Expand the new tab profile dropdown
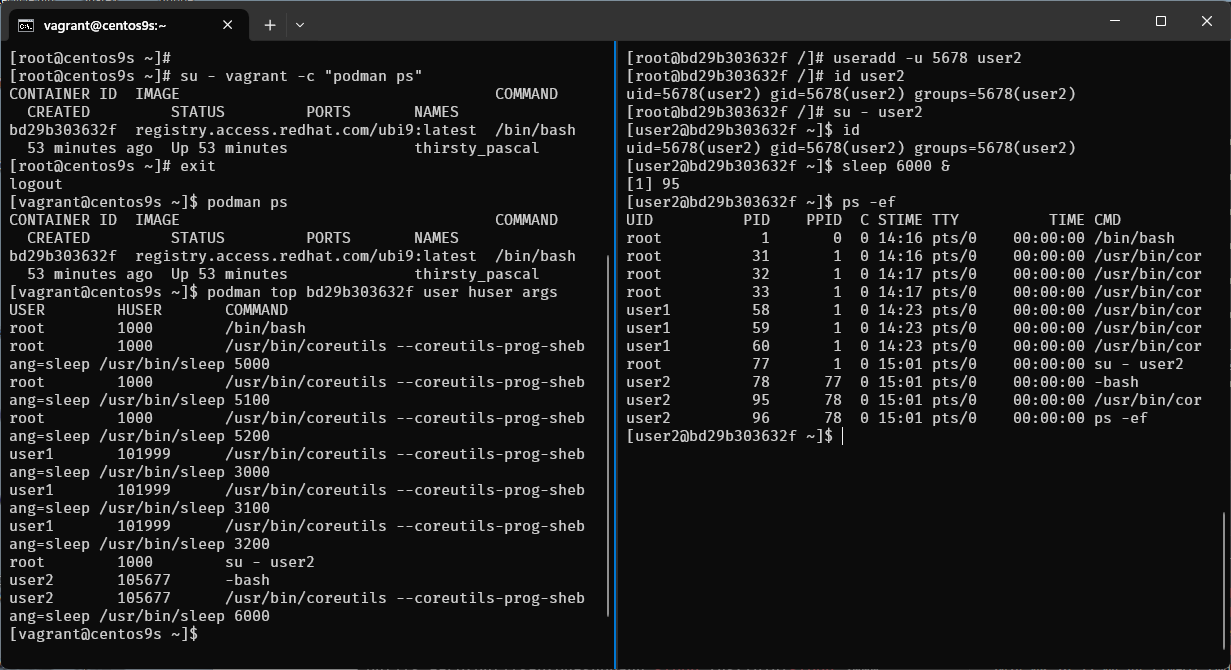Screen dimensions: 1231x670 300,25
